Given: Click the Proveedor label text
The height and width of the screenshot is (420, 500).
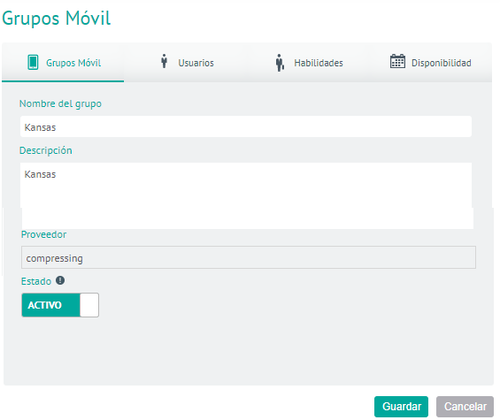Looking at the screenshot, I should [x=44, y=234].
